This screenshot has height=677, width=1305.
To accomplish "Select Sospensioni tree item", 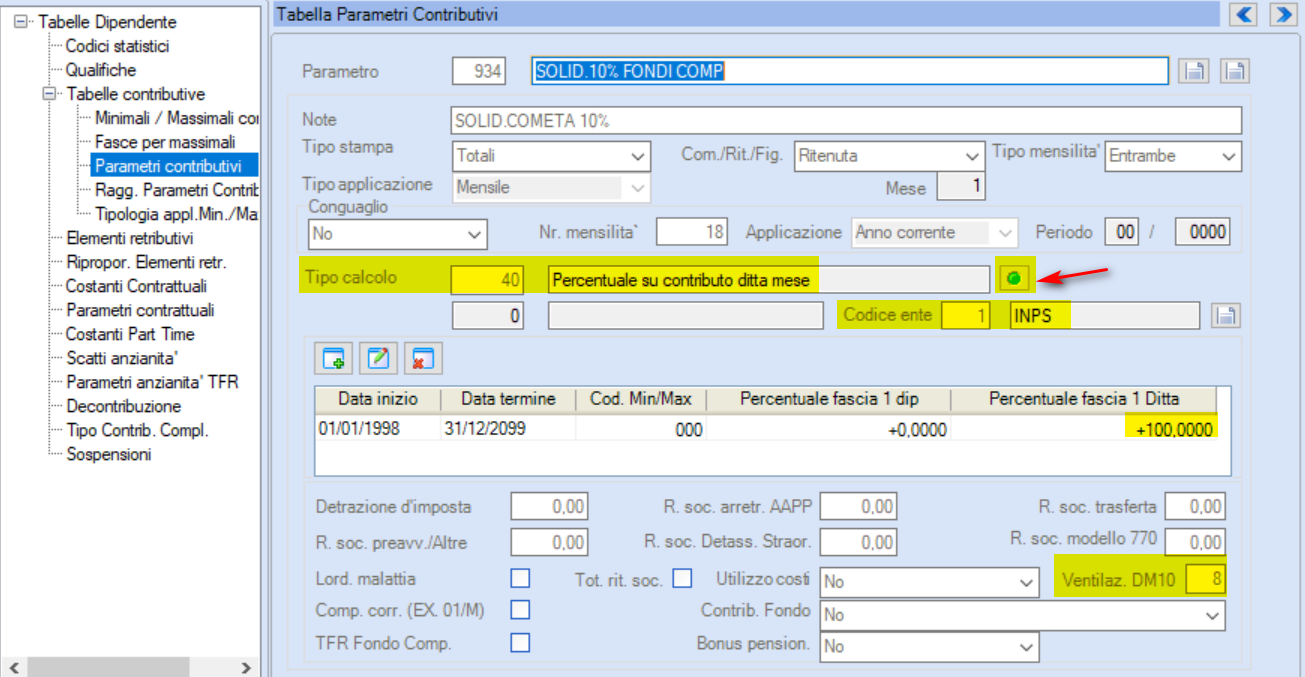I will tap(108, 454).
